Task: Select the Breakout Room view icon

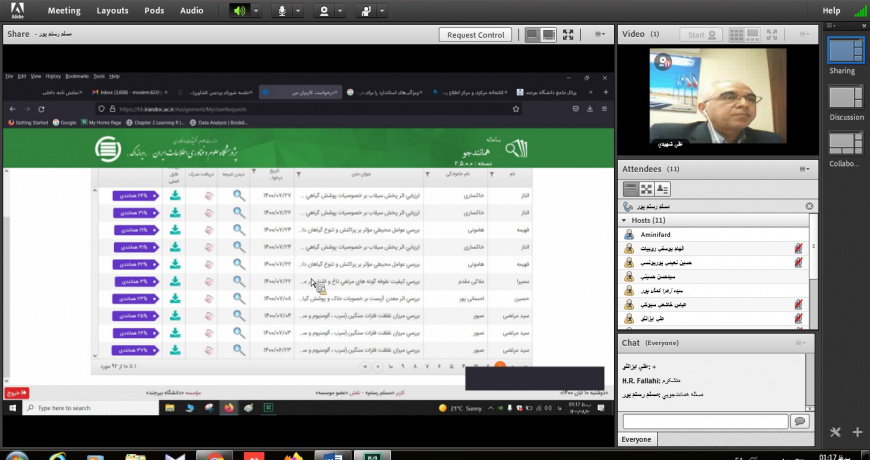Action: pyautogui.click(x=646, y=189)
